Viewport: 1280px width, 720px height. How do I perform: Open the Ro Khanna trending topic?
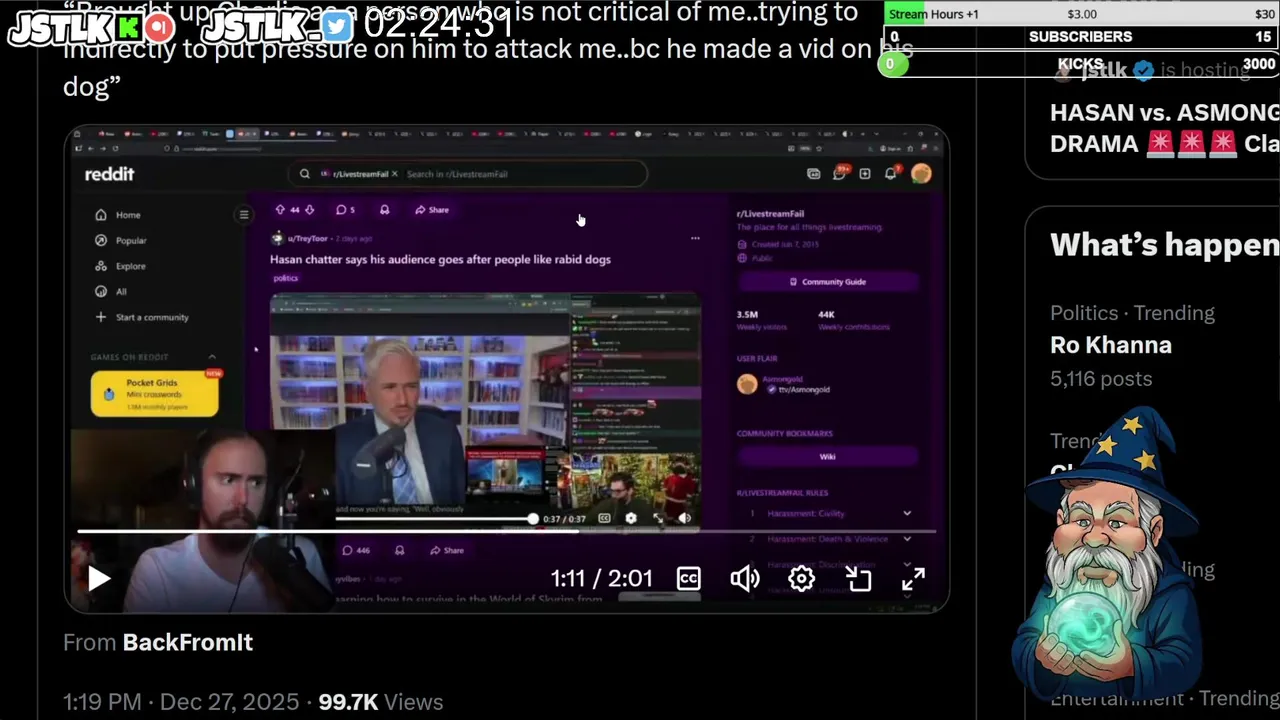click(1111, 345)
